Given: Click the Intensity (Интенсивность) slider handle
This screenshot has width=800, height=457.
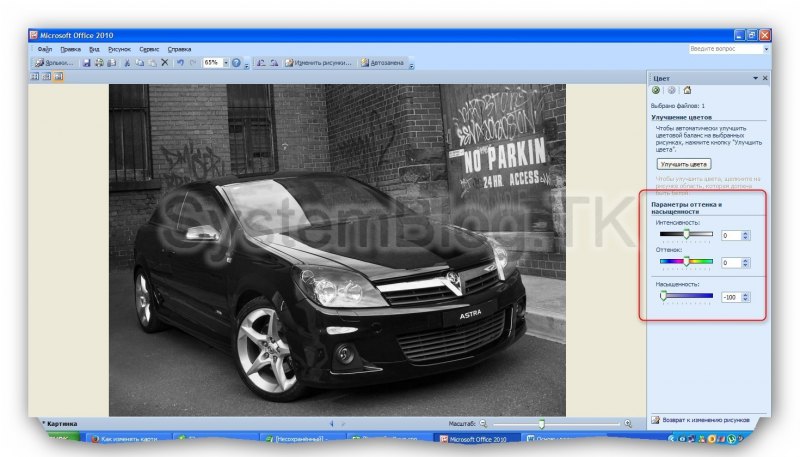Looking at the screenshot, I should click(x=687, y=234).
